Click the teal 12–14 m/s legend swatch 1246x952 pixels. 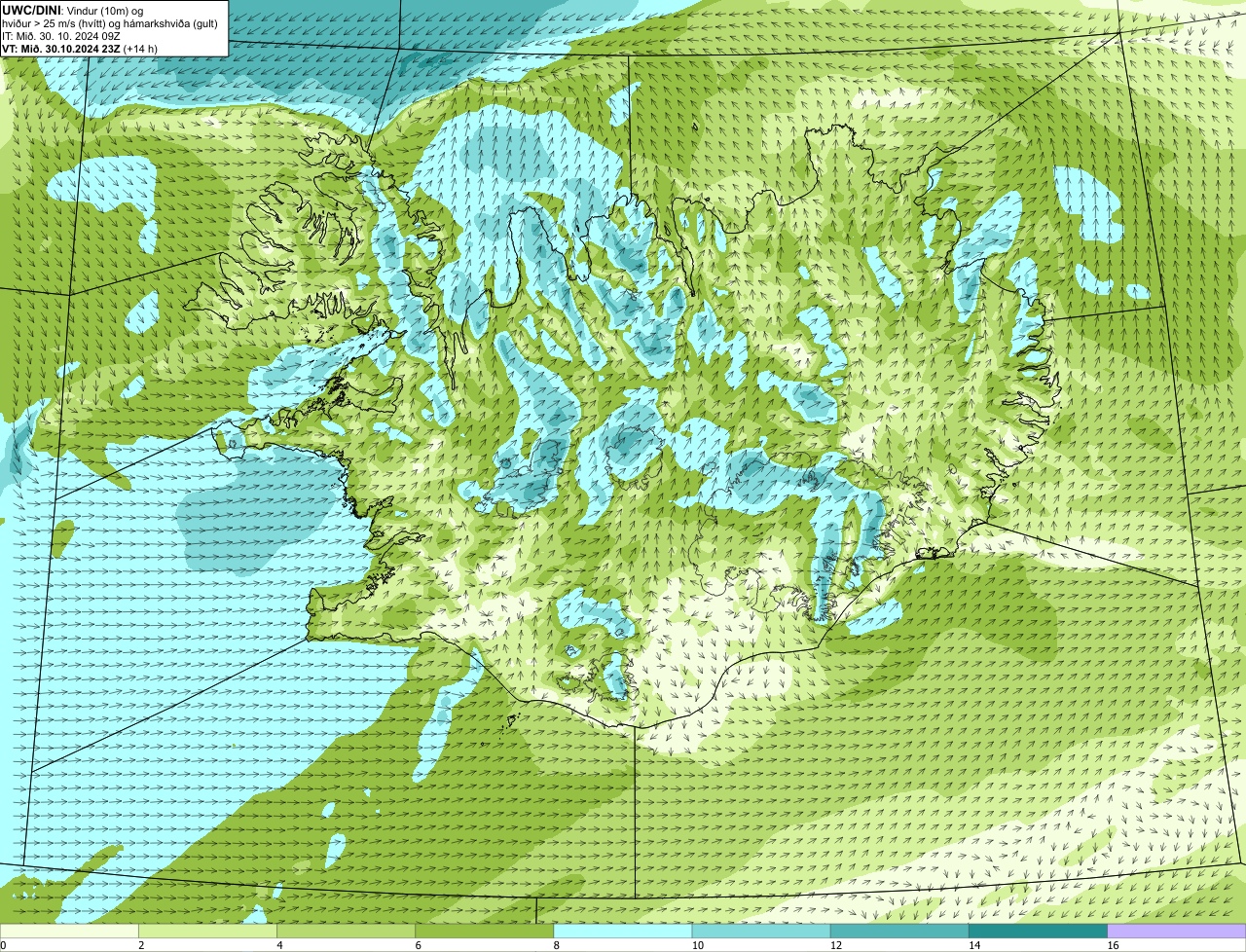pos(899,931)
